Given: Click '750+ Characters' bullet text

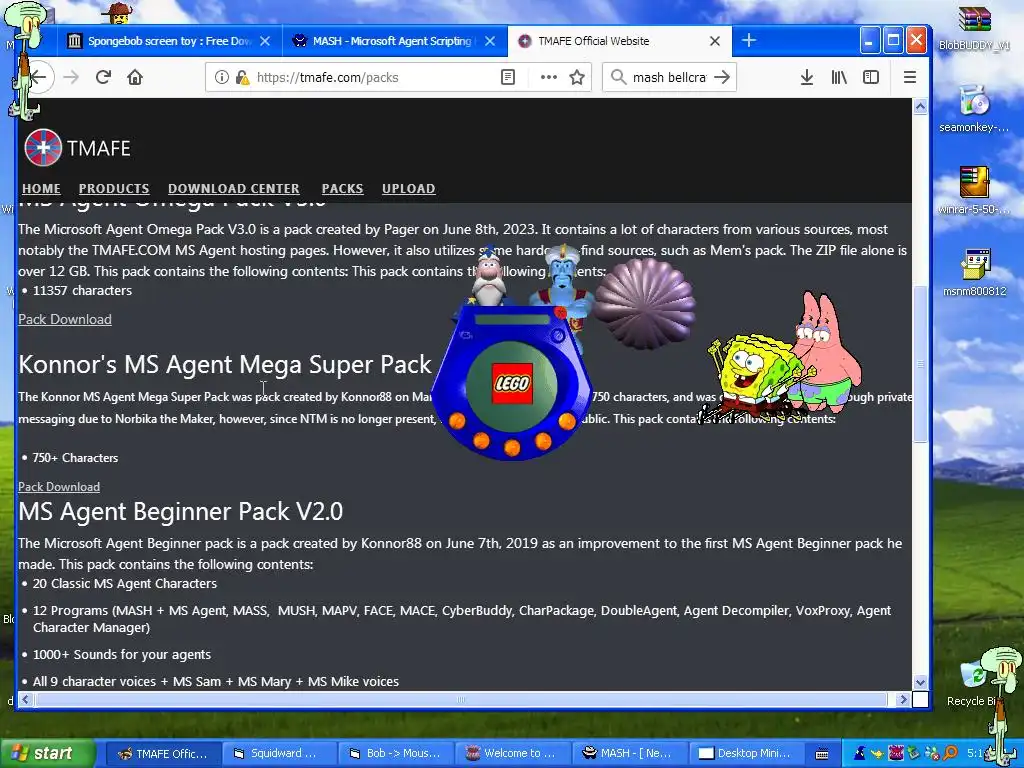Looking at the screenshot, I should click(x=76, y=458).
